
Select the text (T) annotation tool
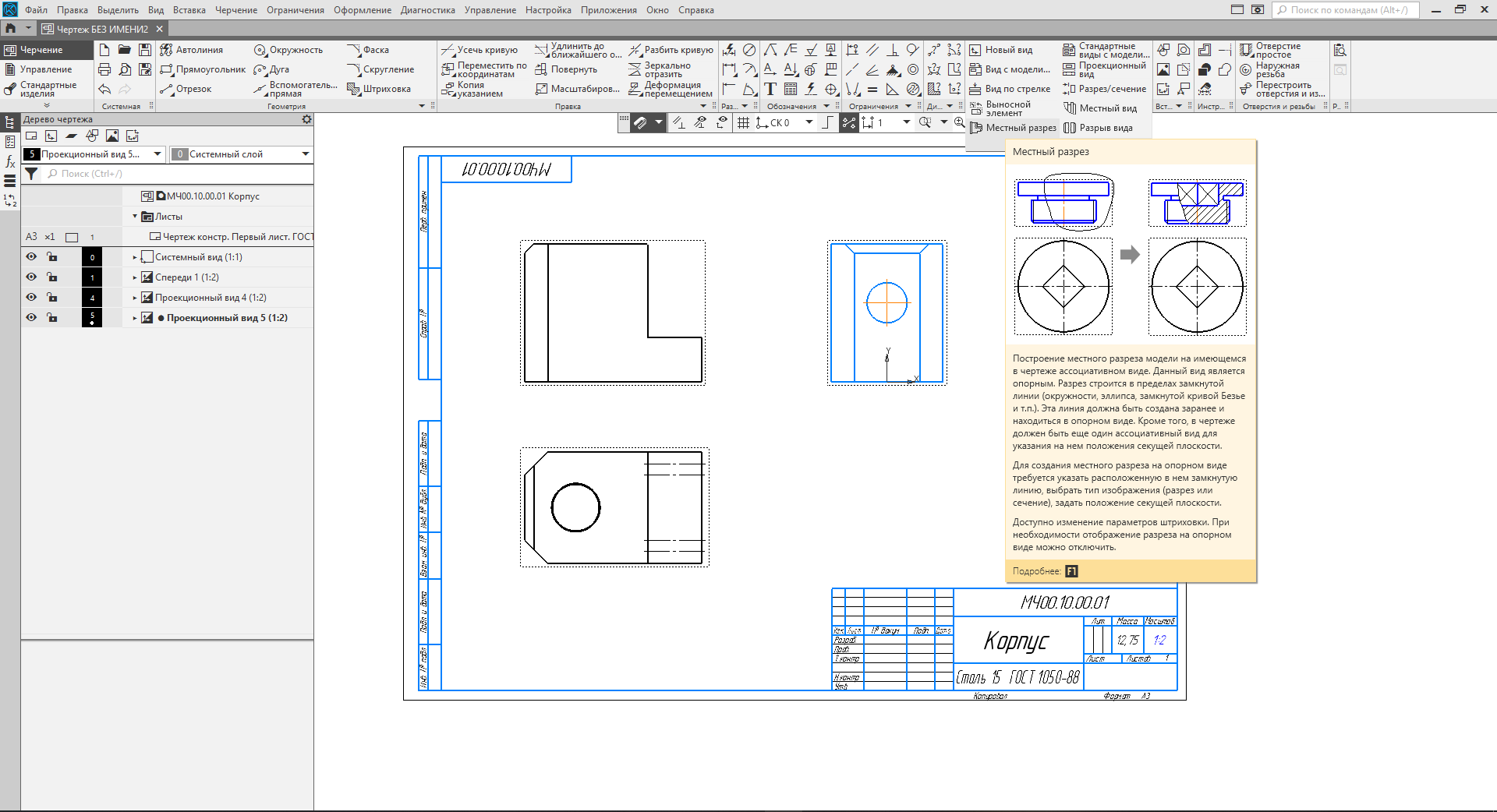point(770,89)
